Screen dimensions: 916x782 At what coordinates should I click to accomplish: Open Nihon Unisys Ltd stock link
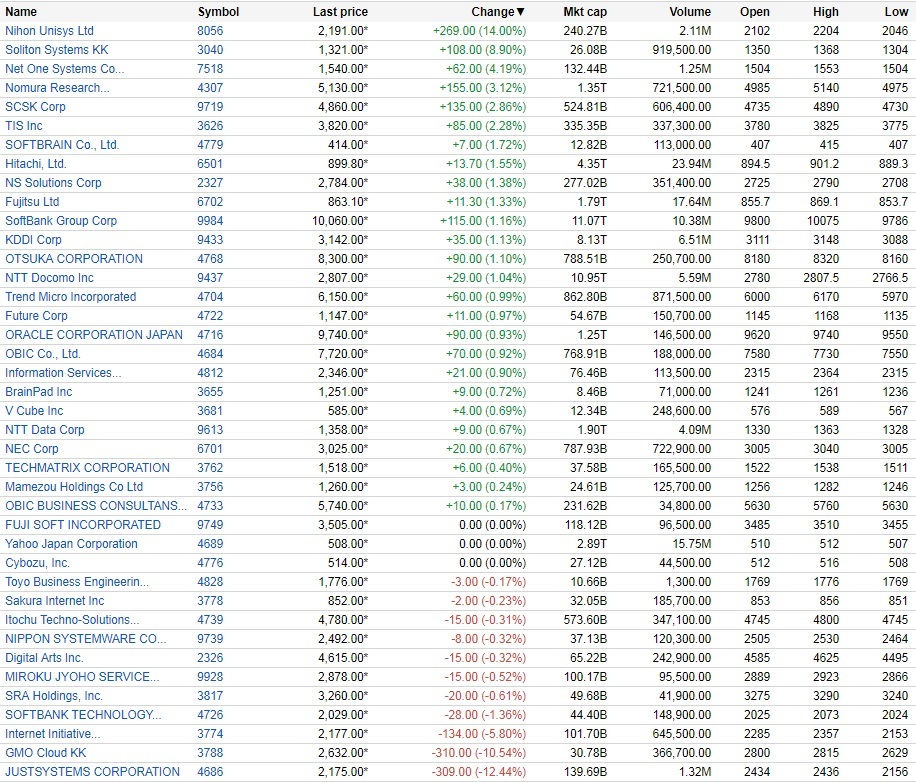49,31
